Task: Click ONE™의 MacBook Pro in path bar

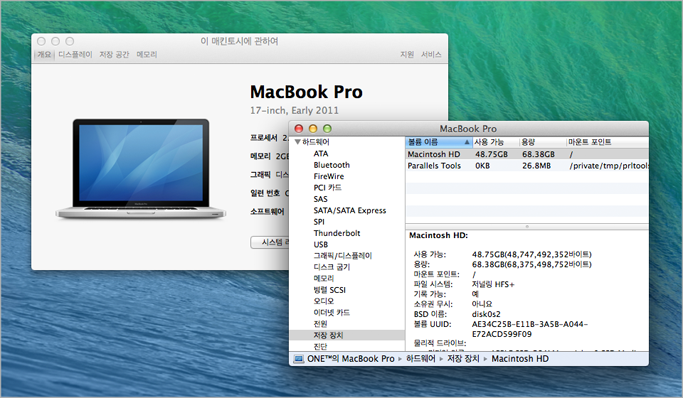Action: tap(351, 359)
